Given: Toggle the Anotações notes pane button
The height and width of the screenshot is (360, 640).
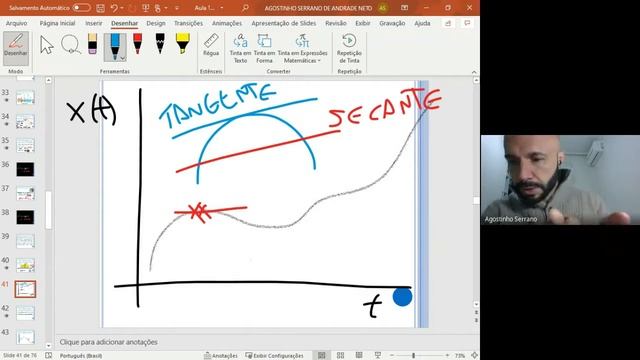Looking at the screenshot, I should 220,356.
